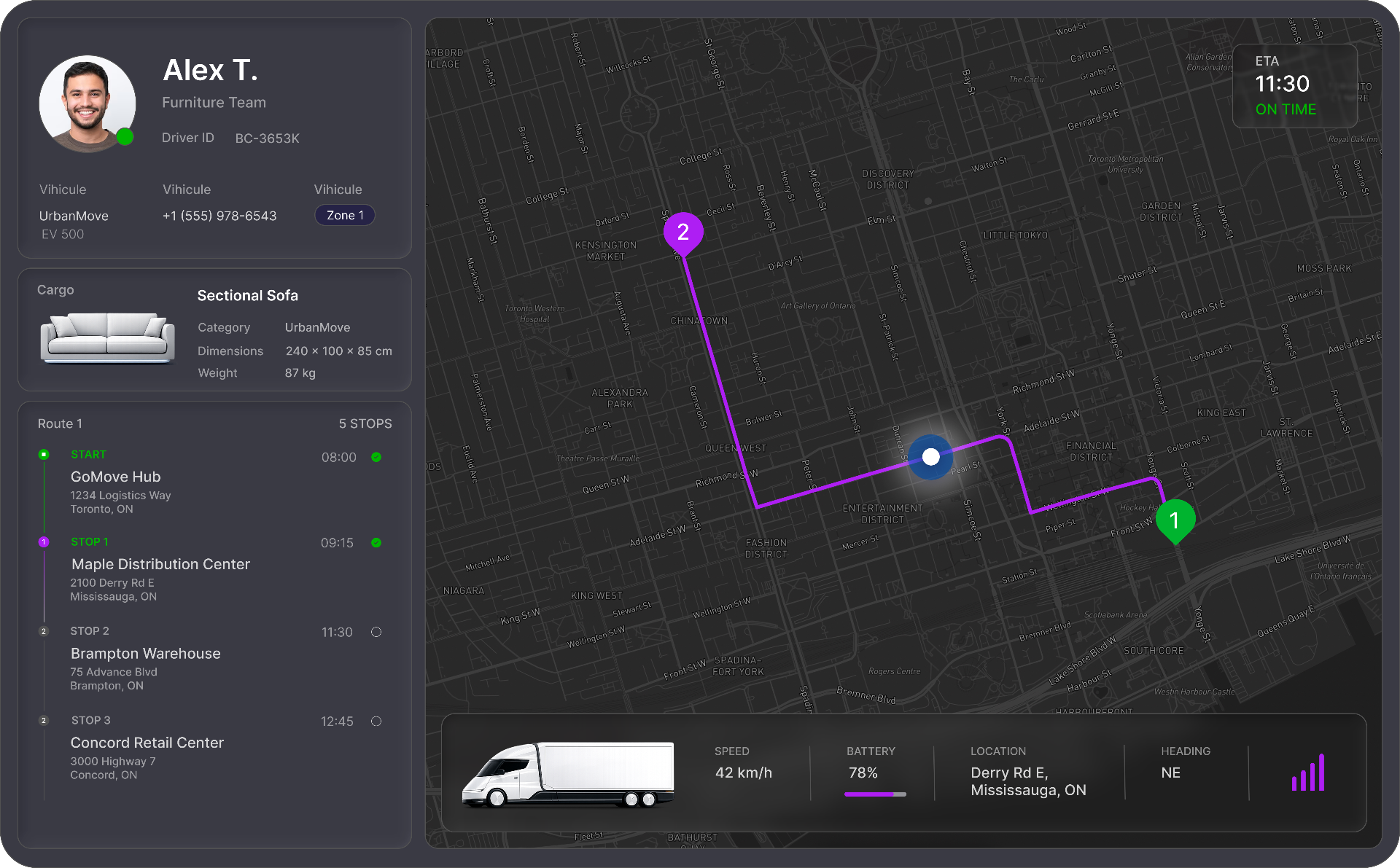Image resolution: width=1400 pixels, height=868 pixels.
Task: Click the ENTERTAINMENT DISTRICT map label
Action: (x=882, y=515)
